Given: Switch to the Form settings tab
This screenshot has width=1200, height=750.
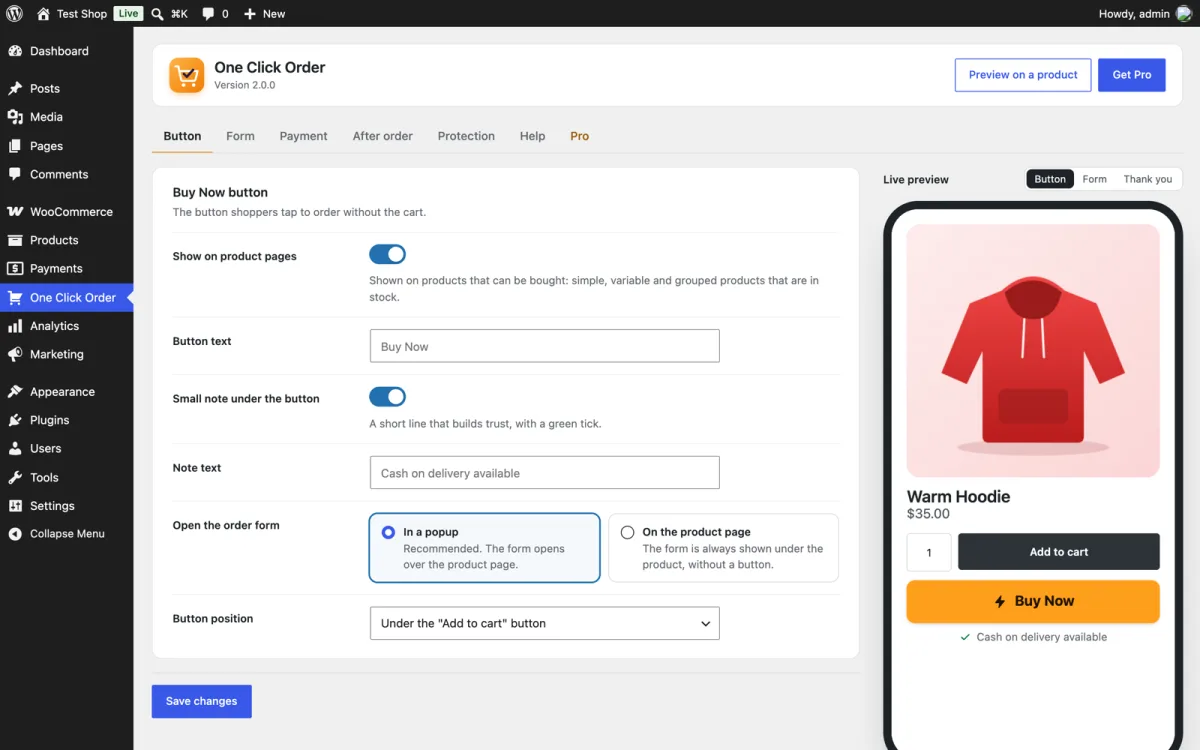Looking at the screenshot, I should (240, 136).
